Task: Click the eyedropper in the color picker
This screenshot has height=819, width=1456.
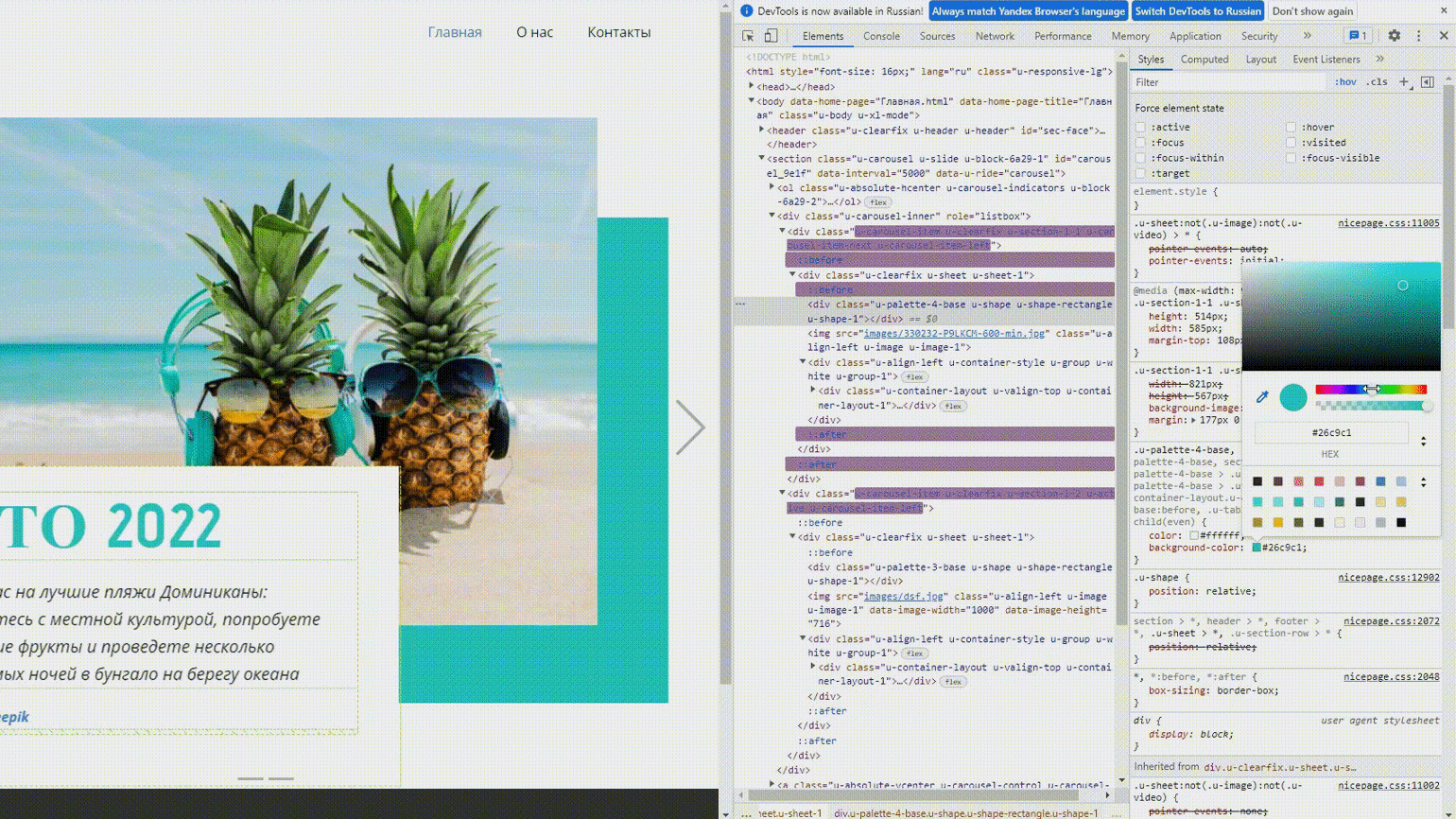Action: click(1262, 397)
